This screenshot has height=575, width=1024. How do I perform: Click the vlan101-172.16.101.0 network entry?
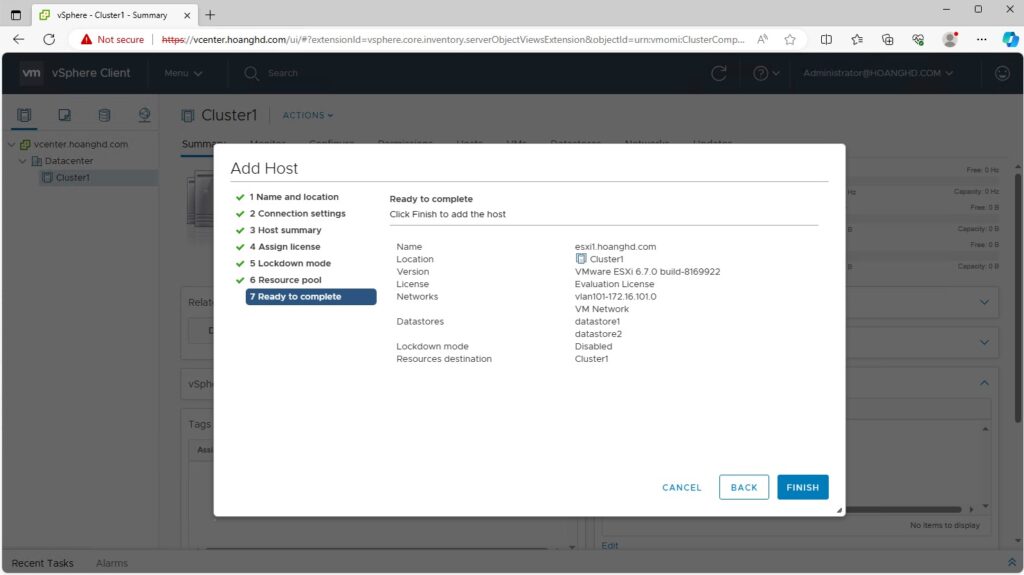[615, 296]
